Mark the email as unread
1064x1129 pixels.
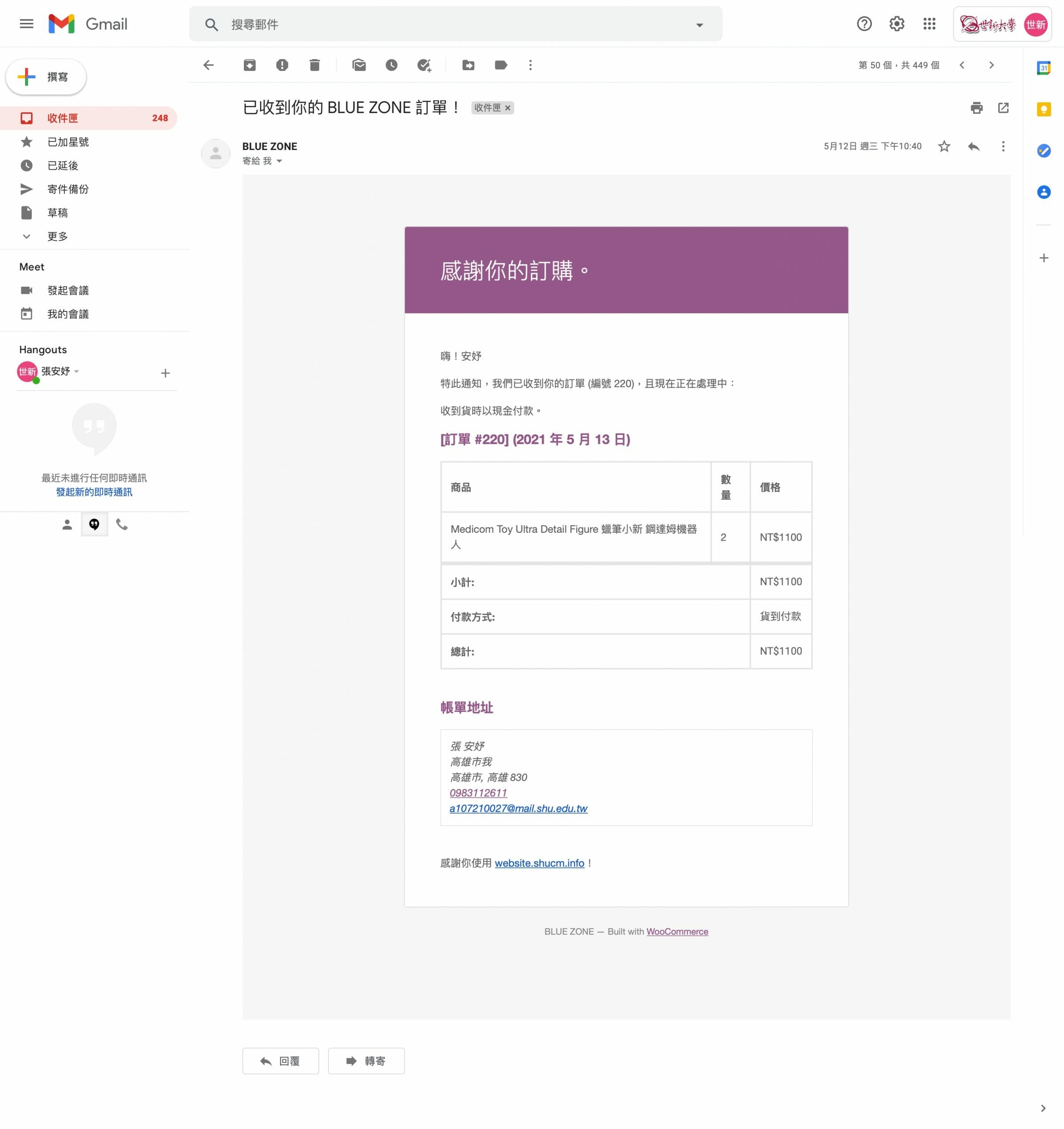click(359, 65)
